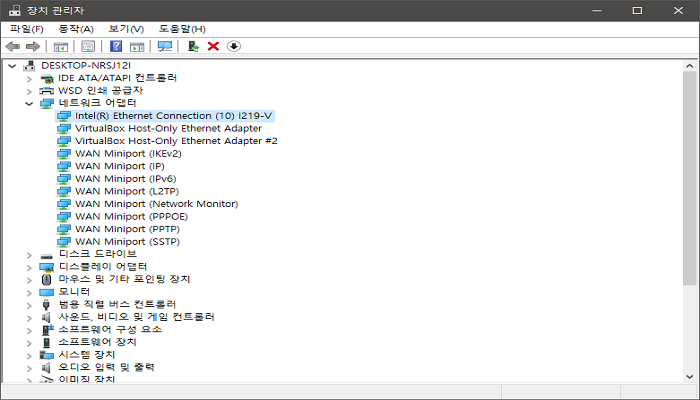
Task: Click the down-arrow disable device icon
Action: [x=234, y=46]
